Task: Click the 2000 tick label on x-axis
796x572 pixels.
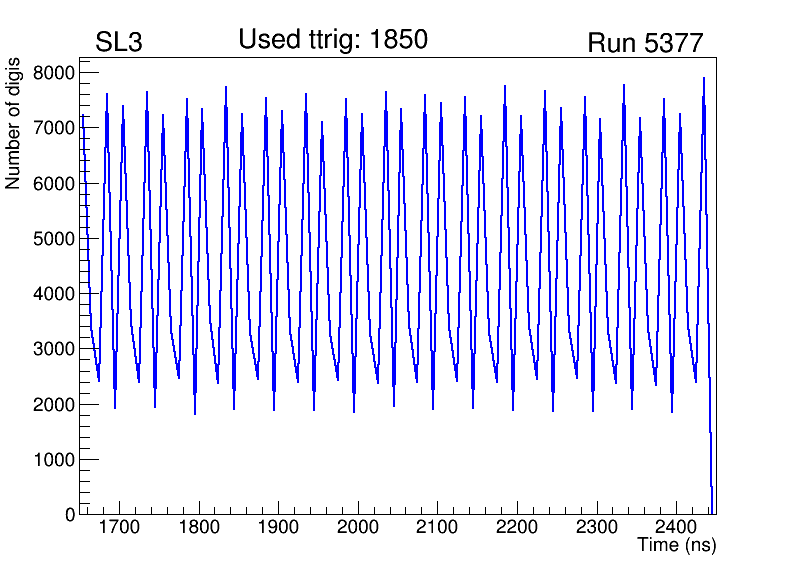Action: (x=358, y=527)
